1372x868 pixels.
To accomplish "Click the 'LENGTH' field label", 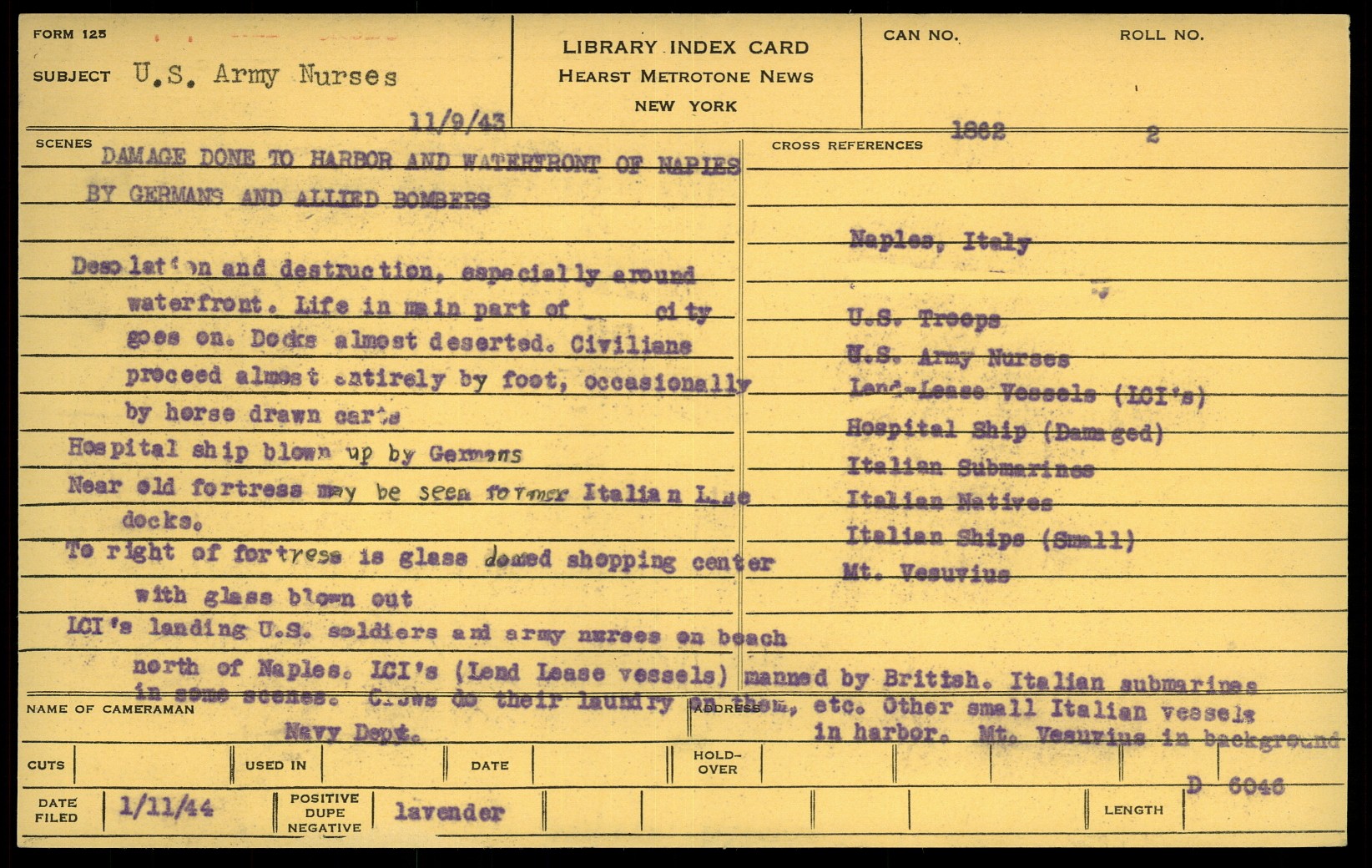I will pos(1132,810).
